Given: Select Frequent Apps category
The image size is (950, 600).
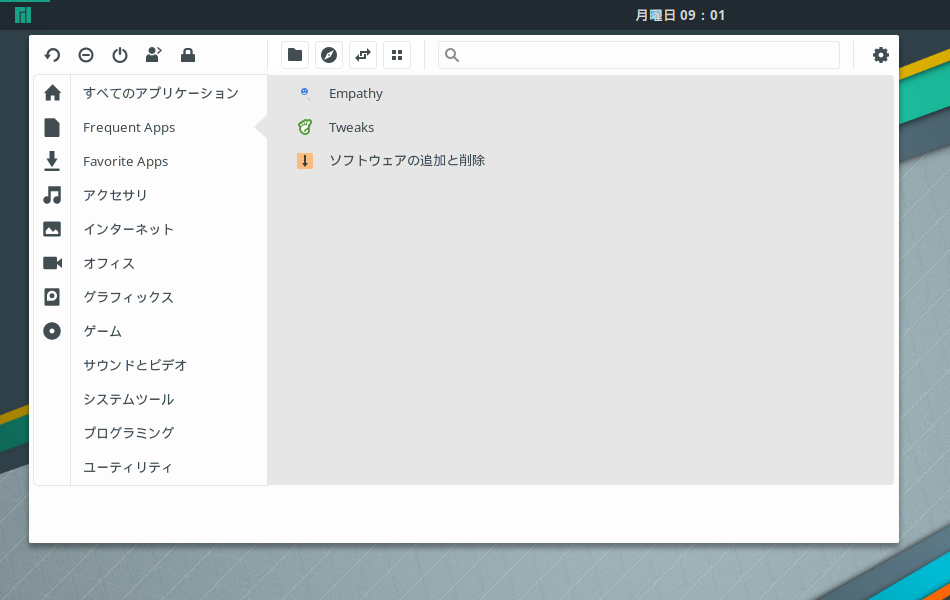Looking at the screenshot, I should tap(129, 127).
